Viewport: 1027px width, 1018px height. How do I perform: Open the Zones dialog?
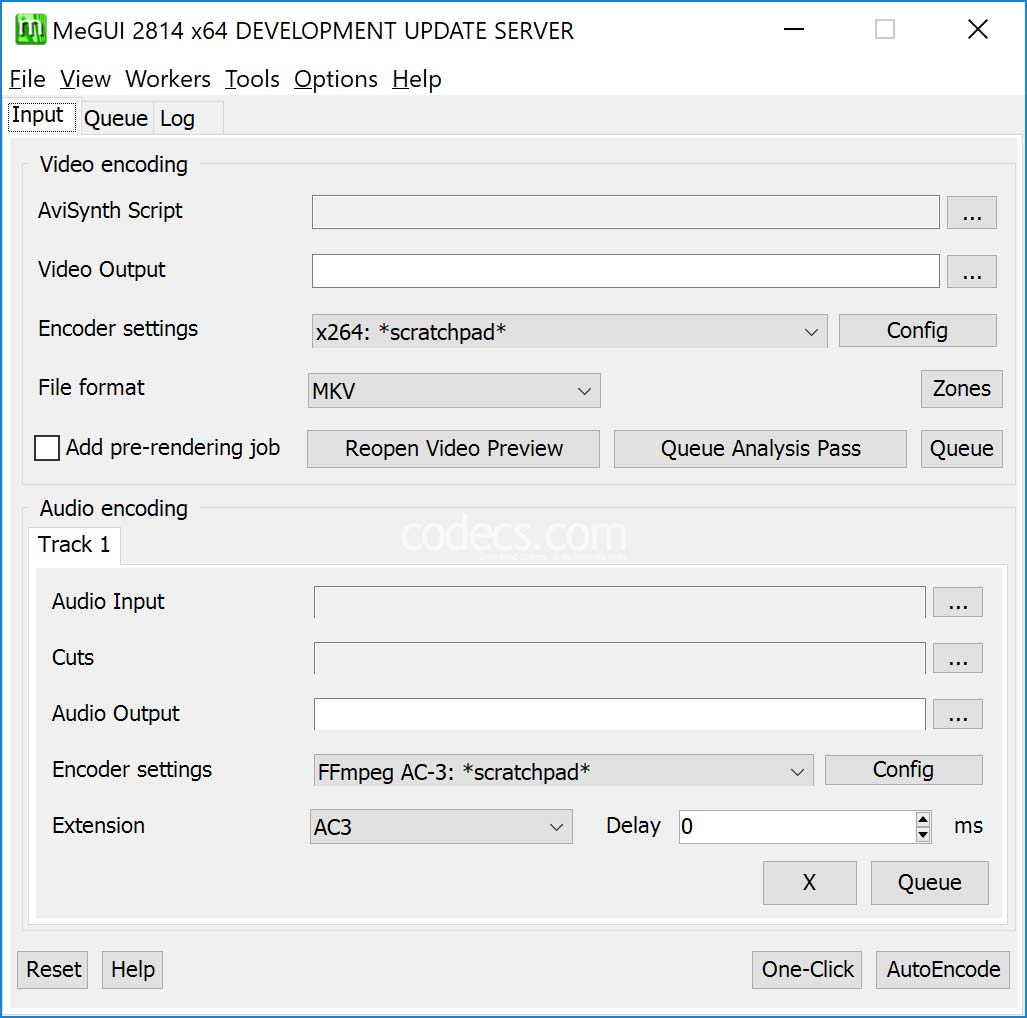click(962, 389)
